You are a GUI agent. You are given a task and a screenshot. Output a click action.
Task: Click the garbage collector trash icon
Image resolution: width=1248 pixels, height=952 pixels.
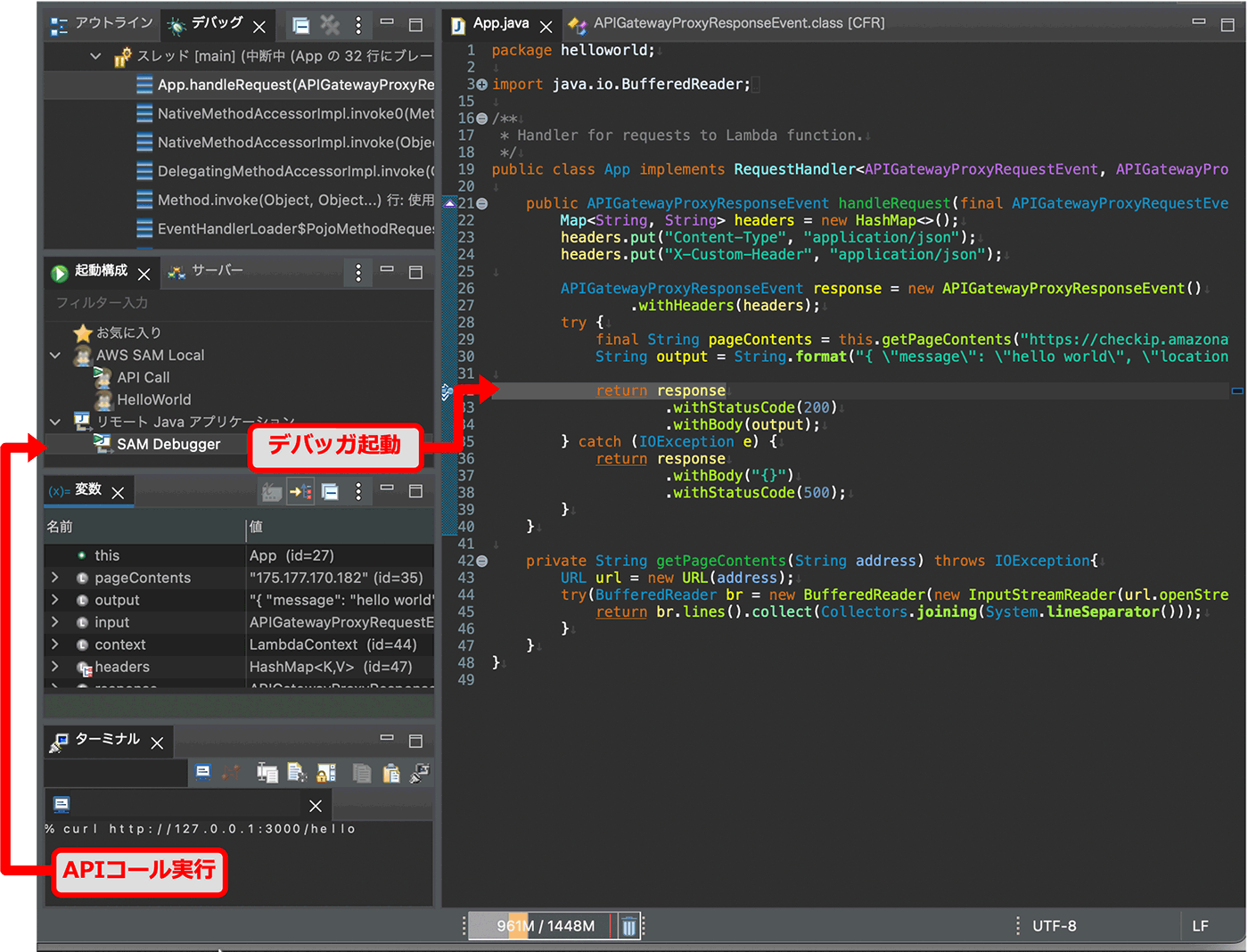point(628,926)
